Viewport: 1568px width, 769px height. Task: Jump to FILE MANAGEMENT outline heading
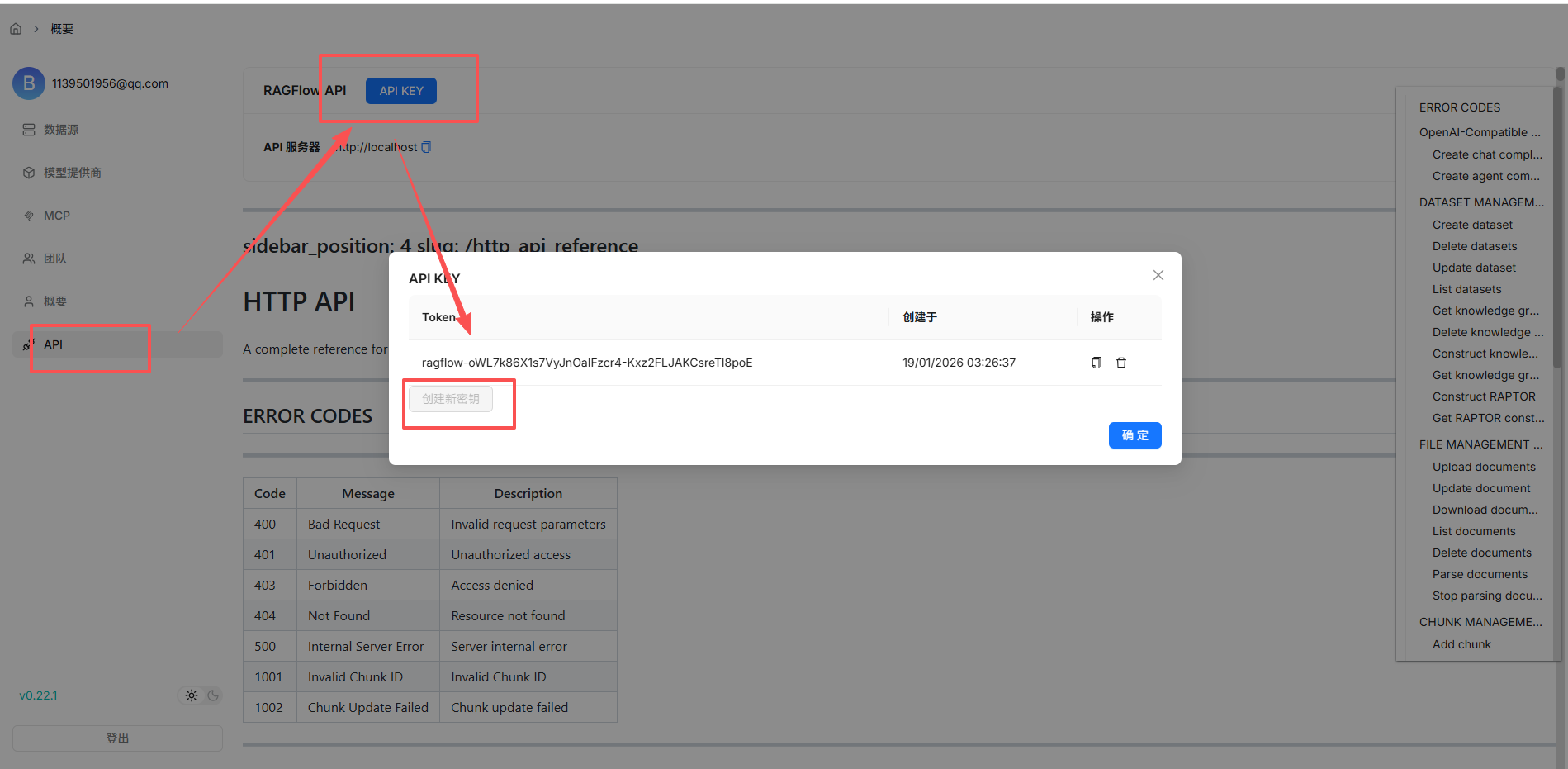1480,444
